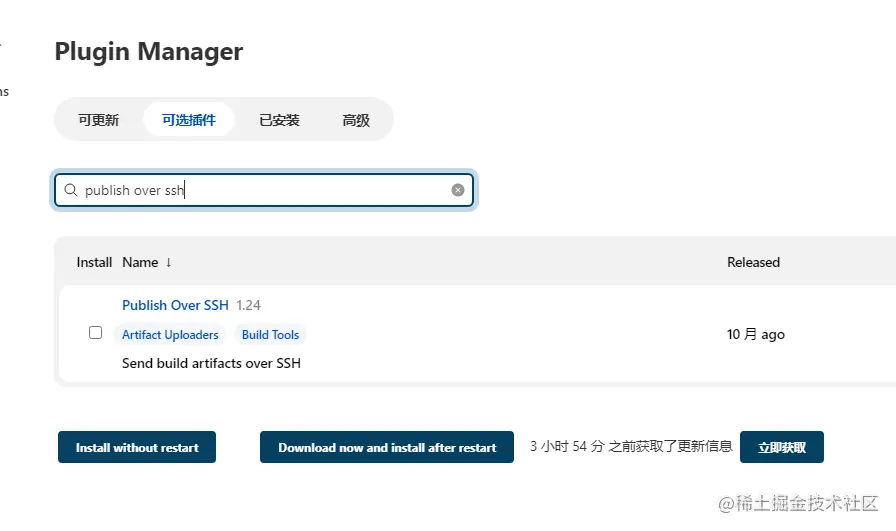This screenshot has height=531, width=896.
Task: Filter by Artifact Uploaders tag
Action: pos(170,335)
